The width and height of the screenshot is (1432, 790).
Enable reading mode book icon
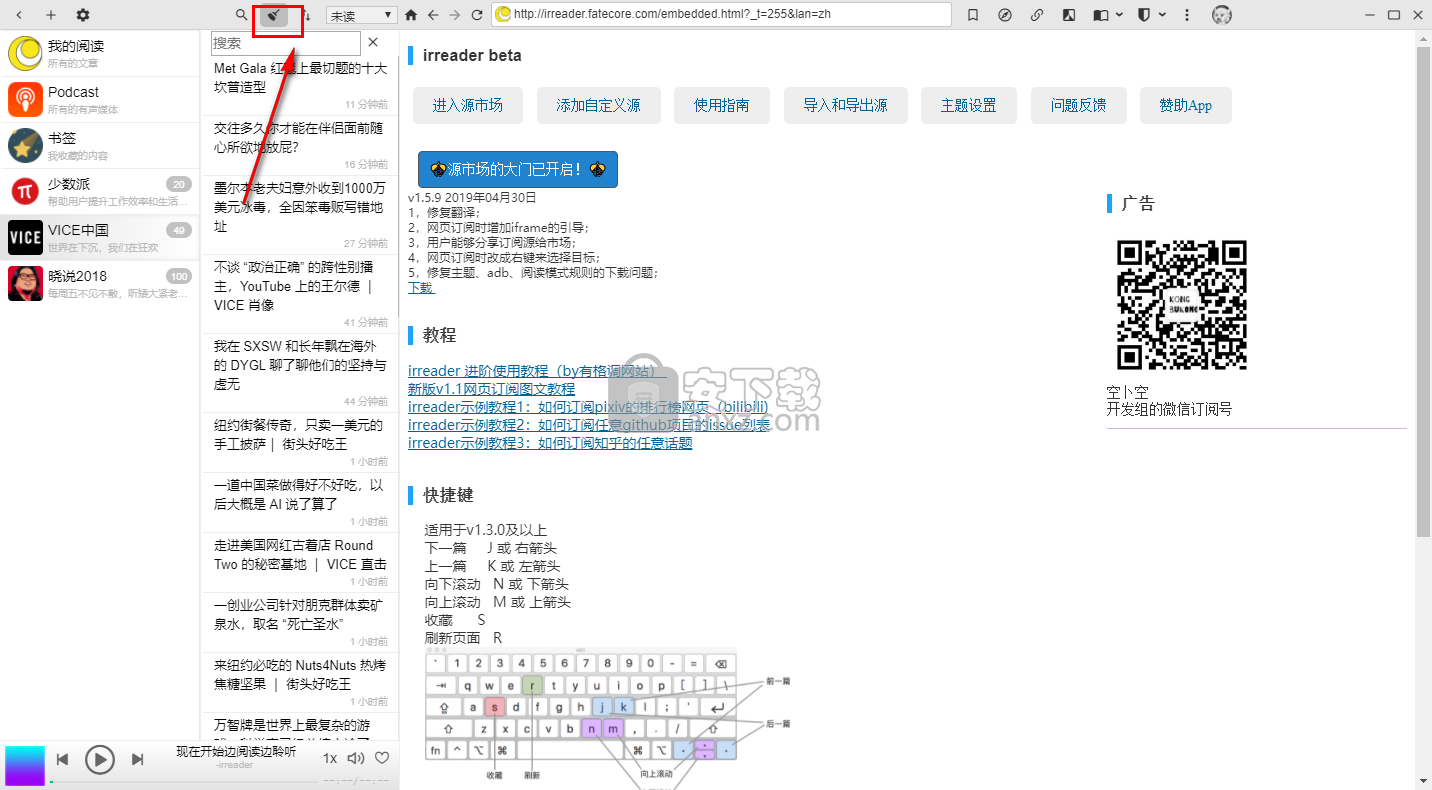(1101, 15)
